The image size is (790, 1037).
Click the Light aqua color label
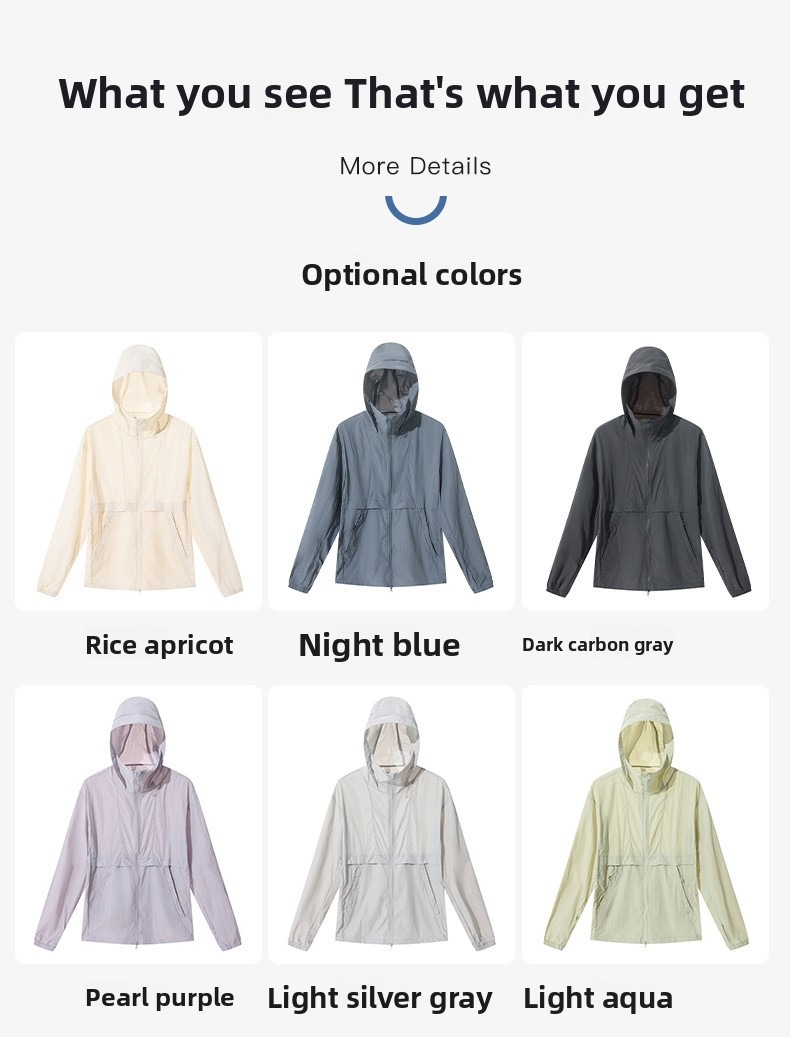point(598,998)
